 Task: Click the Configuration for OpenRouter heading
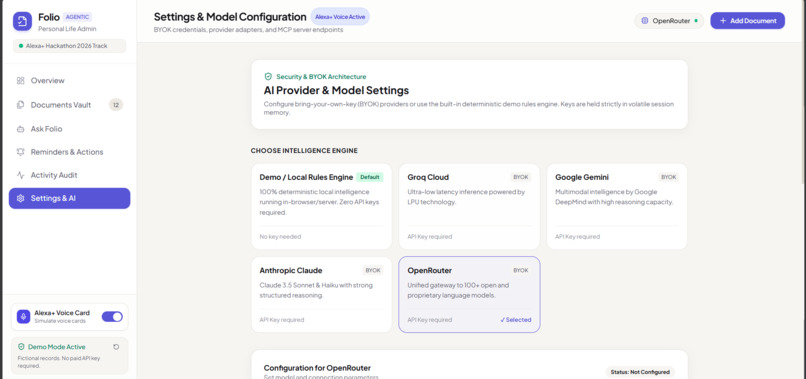[317, 368]
